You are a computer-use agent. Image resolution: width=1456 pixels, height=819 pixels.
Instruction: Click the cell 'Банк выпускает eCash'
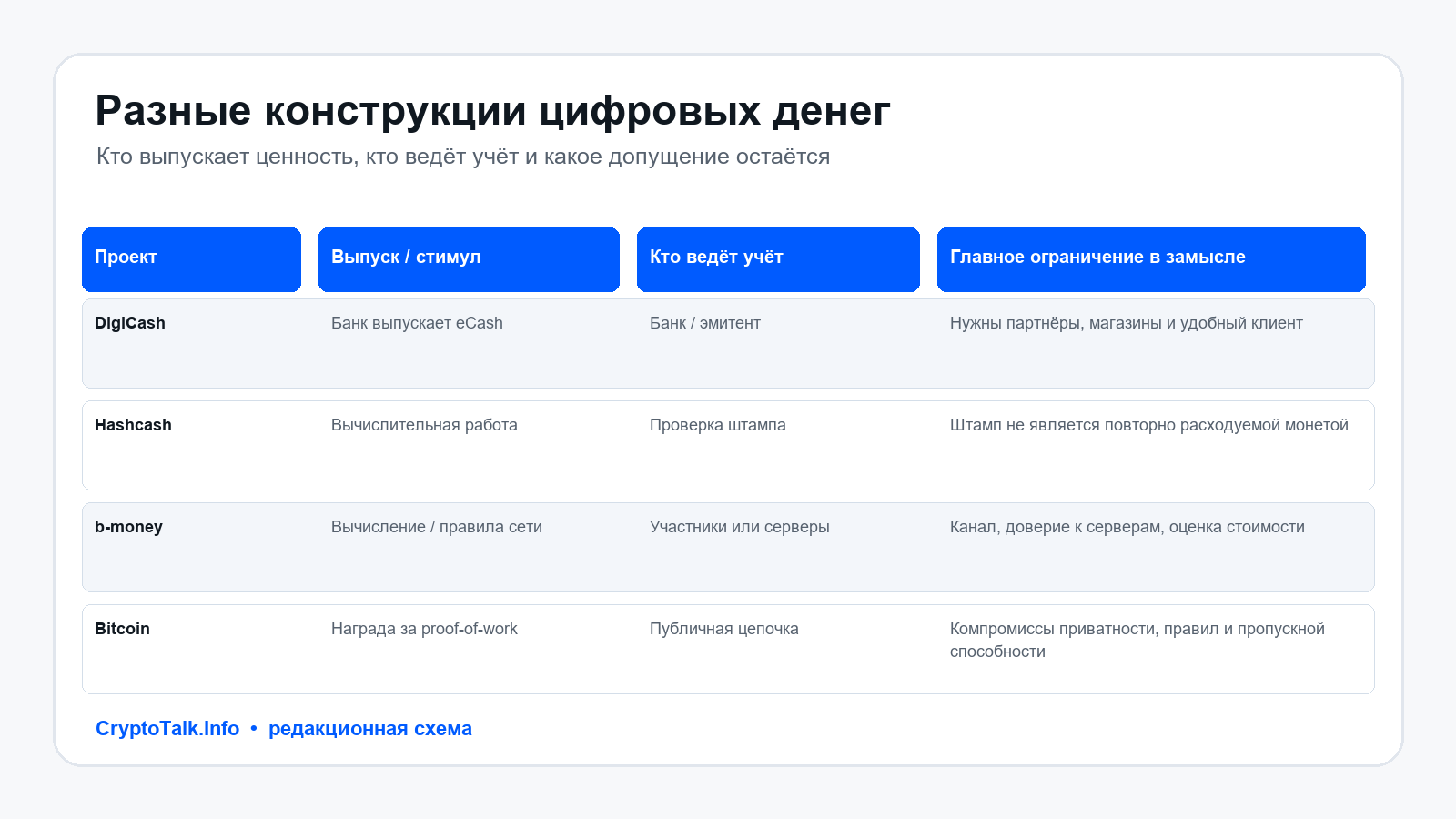(x=417, y=323)
